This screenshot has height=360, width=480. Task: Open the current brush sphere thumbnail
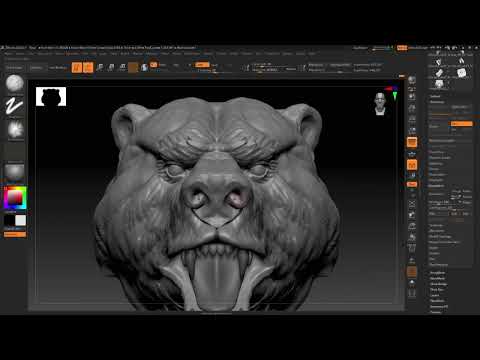(15, 83)
